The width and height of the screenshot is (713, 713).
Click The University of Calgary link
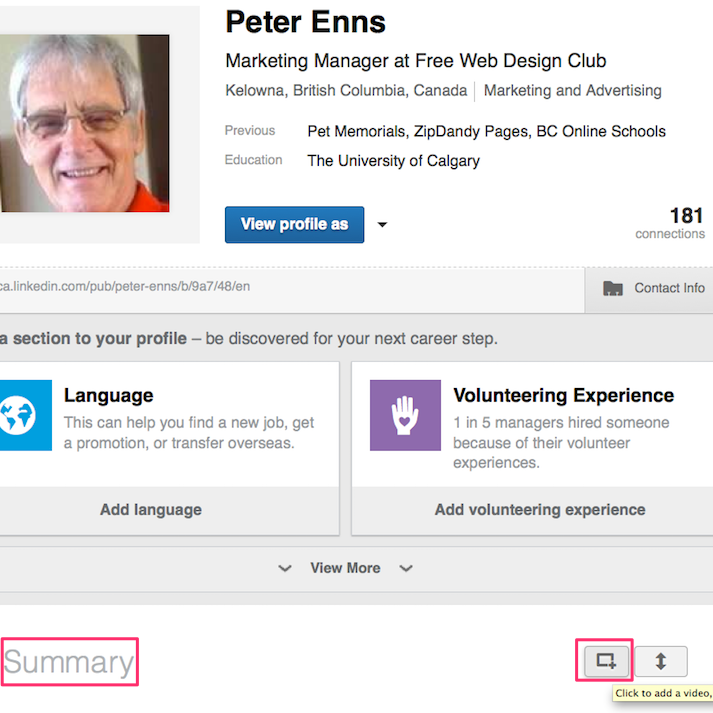tap(393, 161)
